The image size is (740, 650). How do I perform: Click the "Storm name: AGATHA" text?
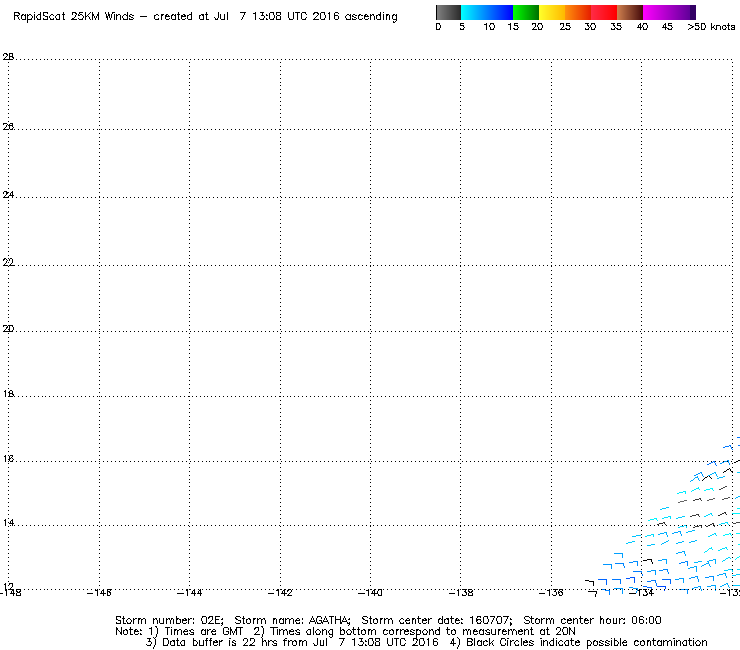coord(292,620)
